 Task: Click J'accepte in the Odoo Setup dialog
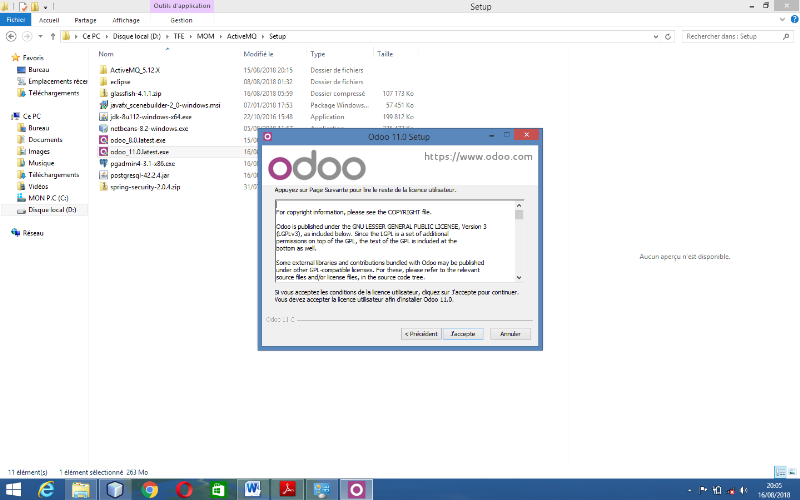(463, 334)
